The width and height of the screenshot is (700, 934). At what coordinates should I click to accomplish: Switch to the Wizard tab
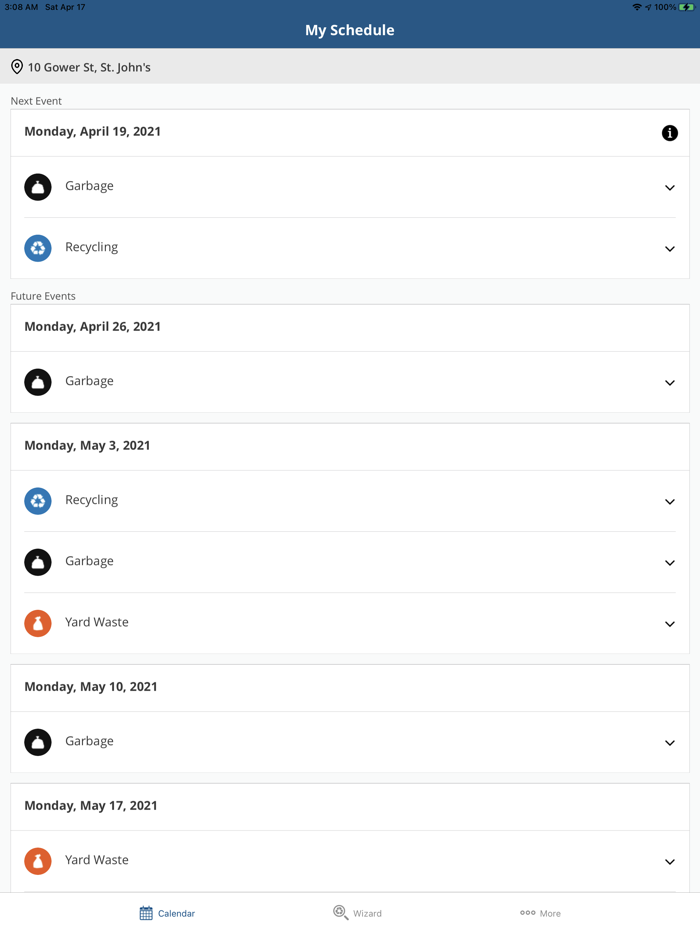(357, 913)
